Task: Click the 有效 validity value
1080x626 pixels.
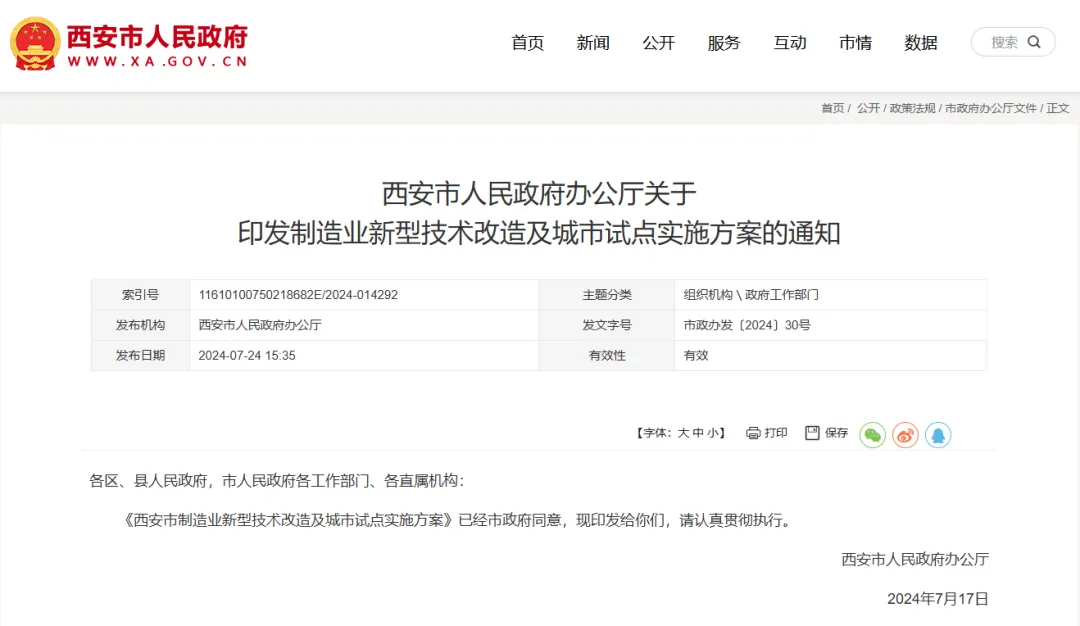Action: click(696, 355)
